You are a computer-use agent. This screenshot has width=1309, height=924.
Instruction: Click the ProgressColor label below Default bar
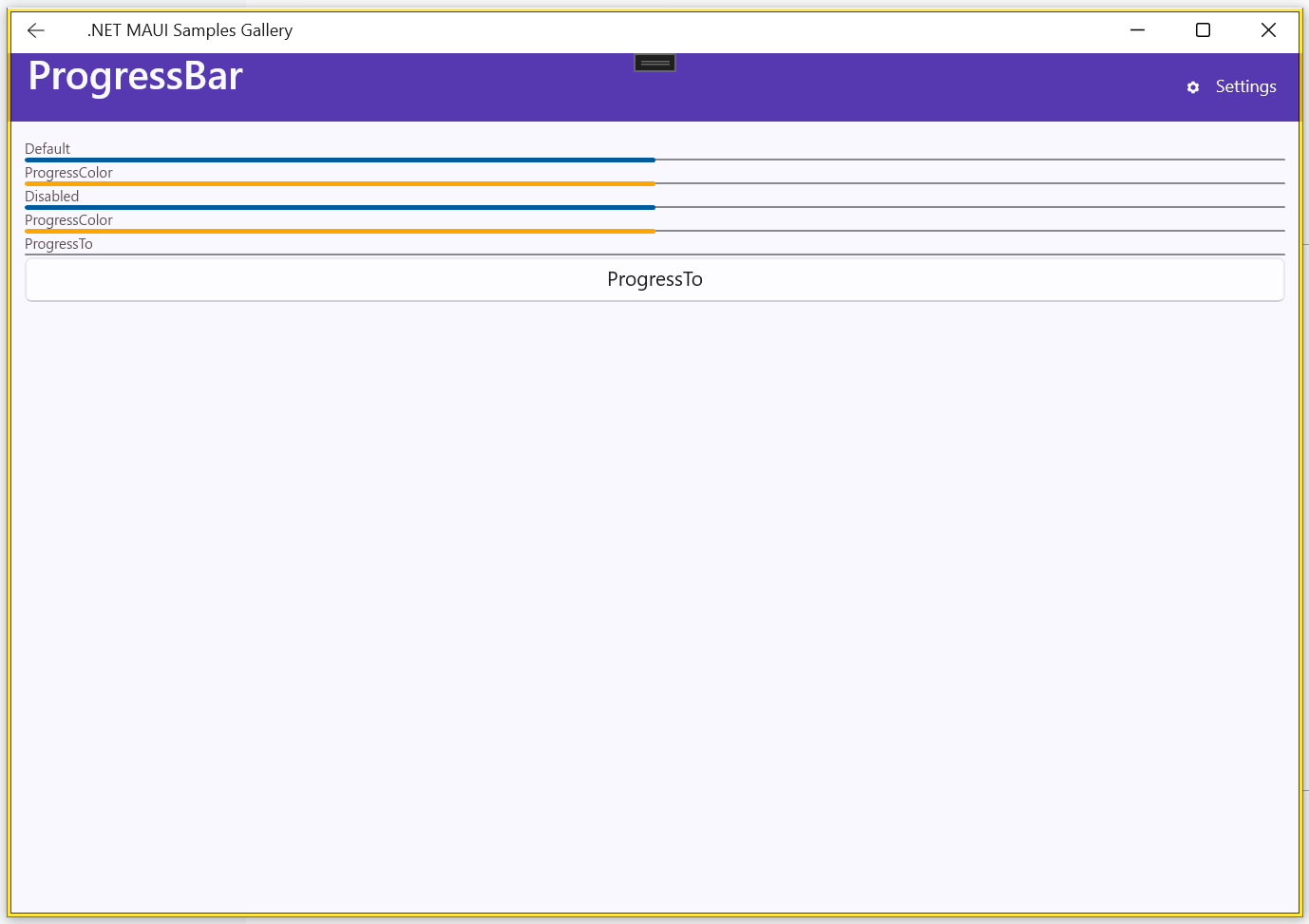point(68,173)
